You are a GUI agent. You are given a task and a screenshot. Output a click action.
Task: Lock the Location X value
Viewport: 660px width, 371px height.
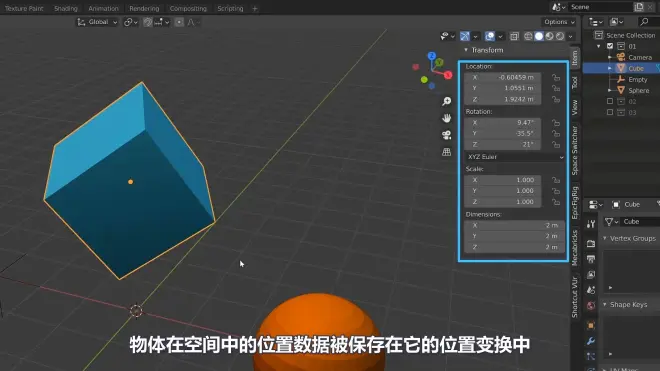click(x=556, y=77)
